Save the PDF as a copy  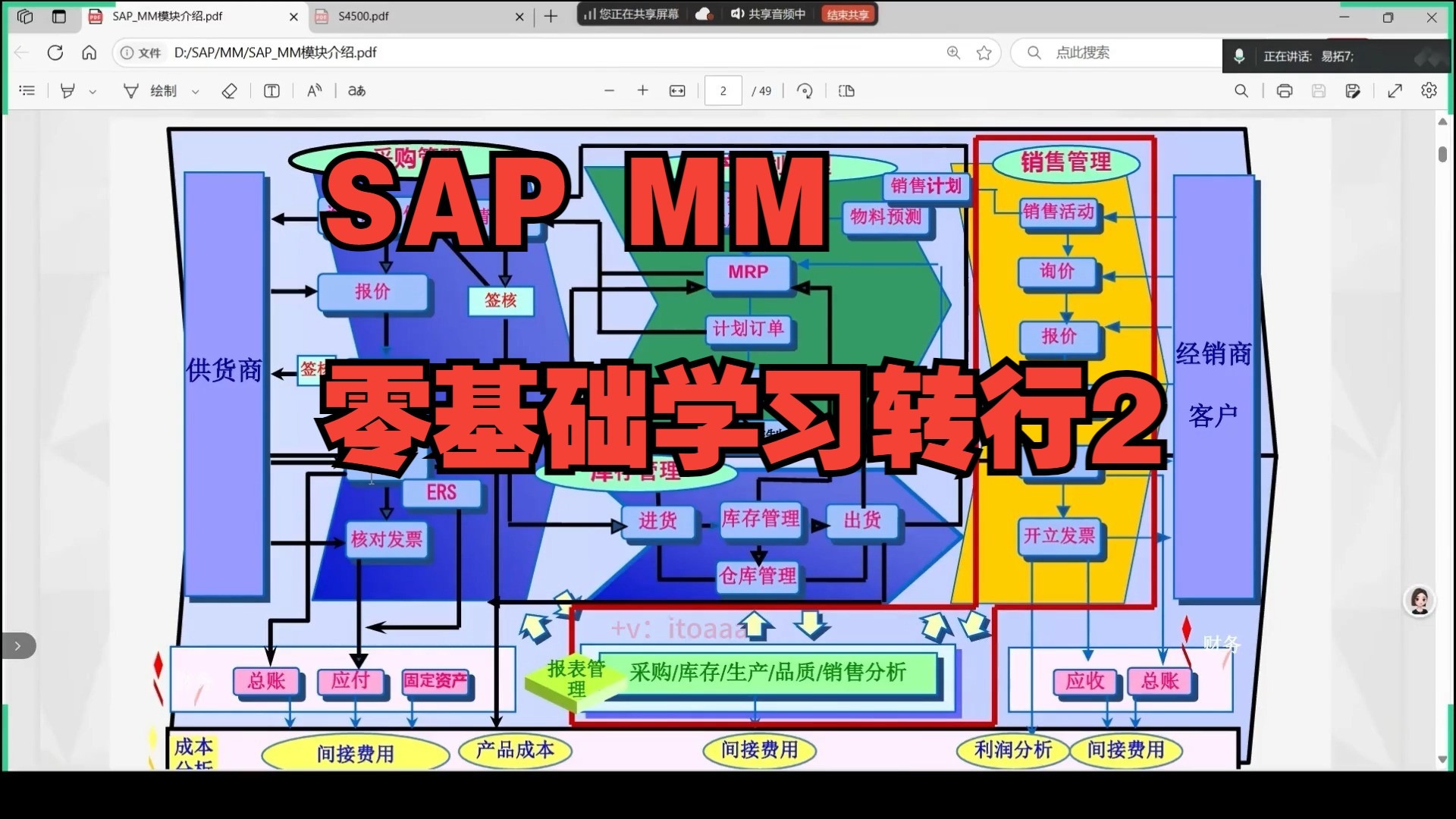1353,91
